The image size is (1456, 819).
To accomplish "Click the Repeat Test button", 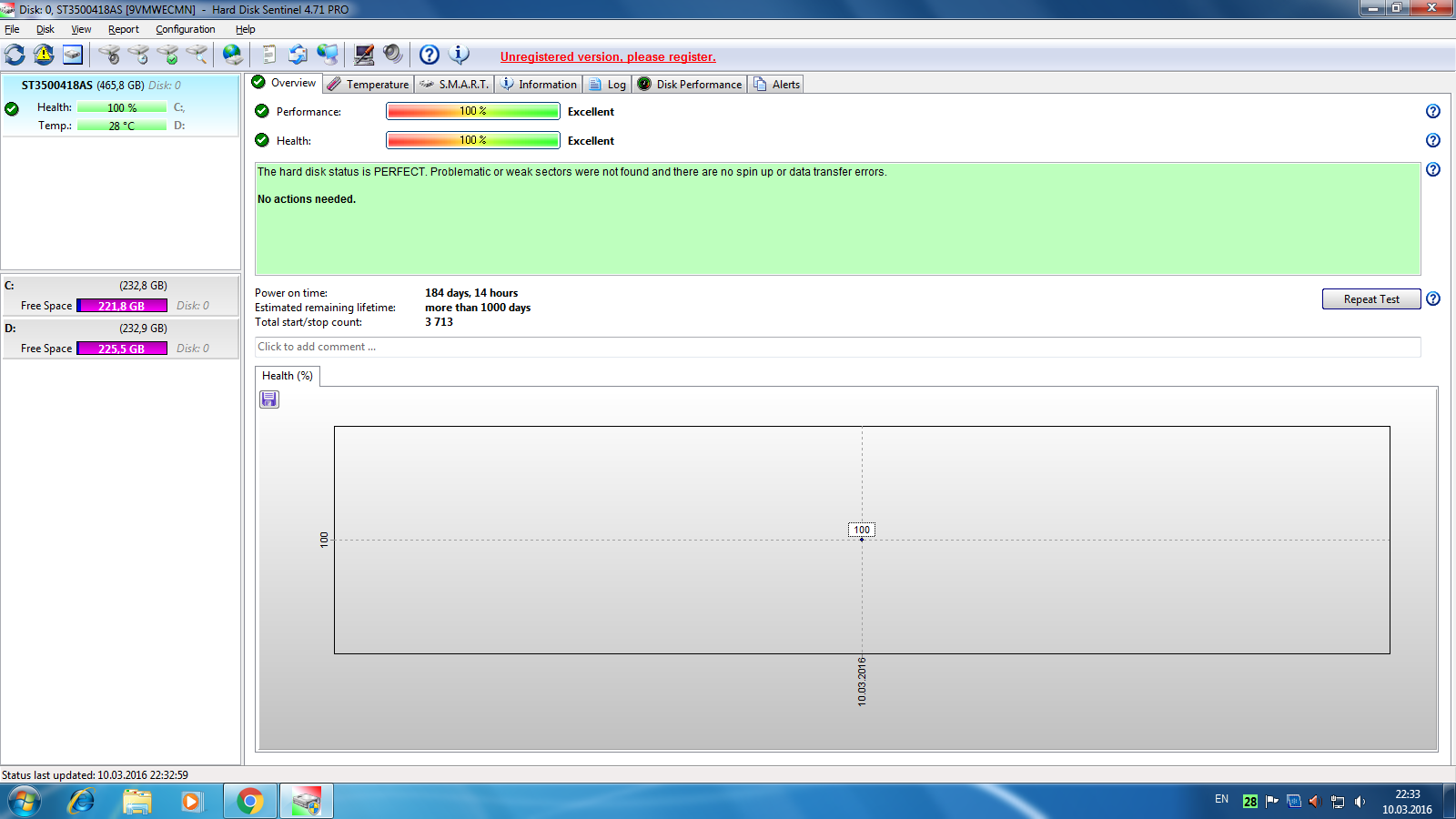I will pyautogui.click(x=1371, y=299).
